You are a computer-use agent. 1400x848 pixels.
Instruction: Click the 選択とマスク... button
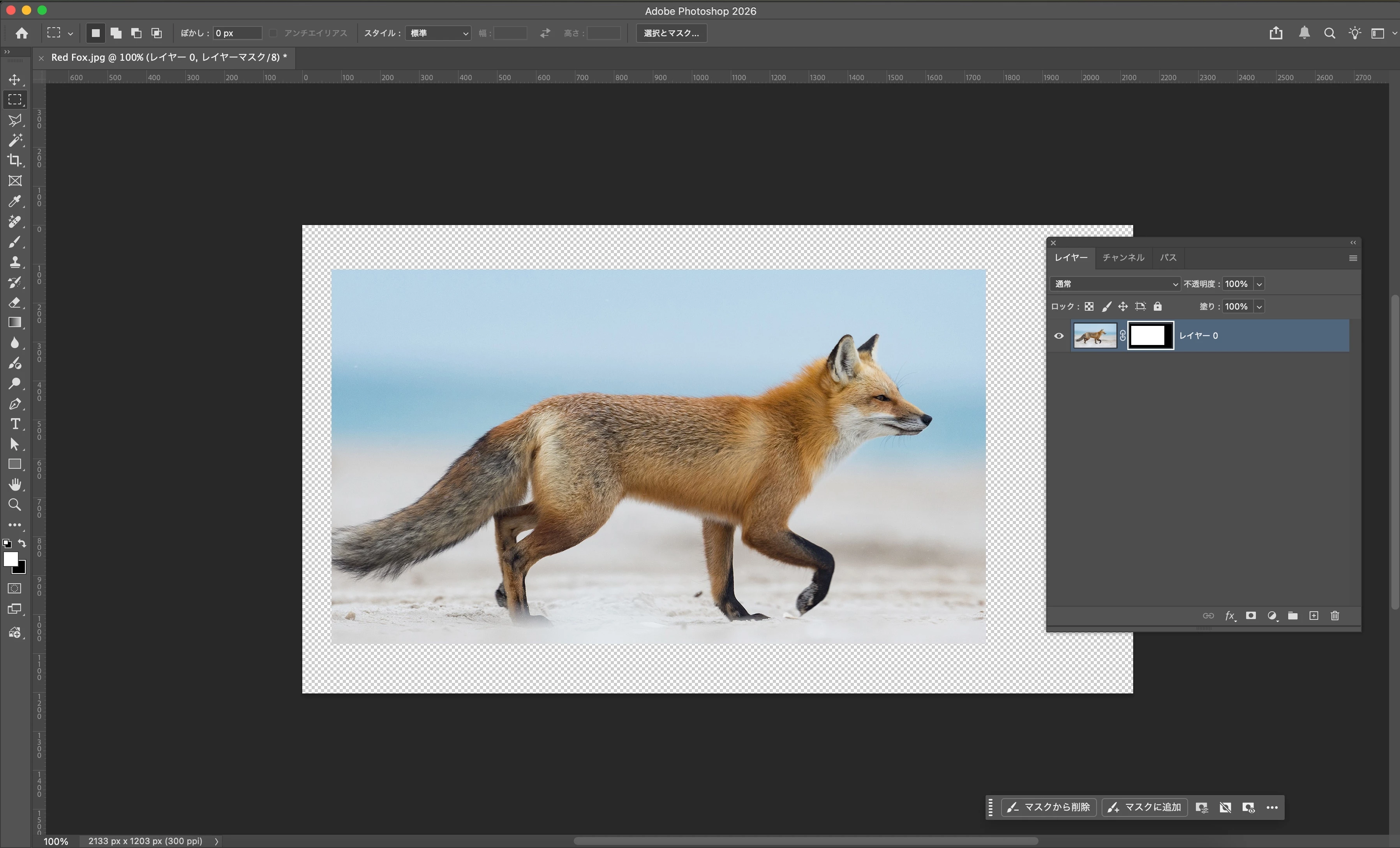coord(671,33)
